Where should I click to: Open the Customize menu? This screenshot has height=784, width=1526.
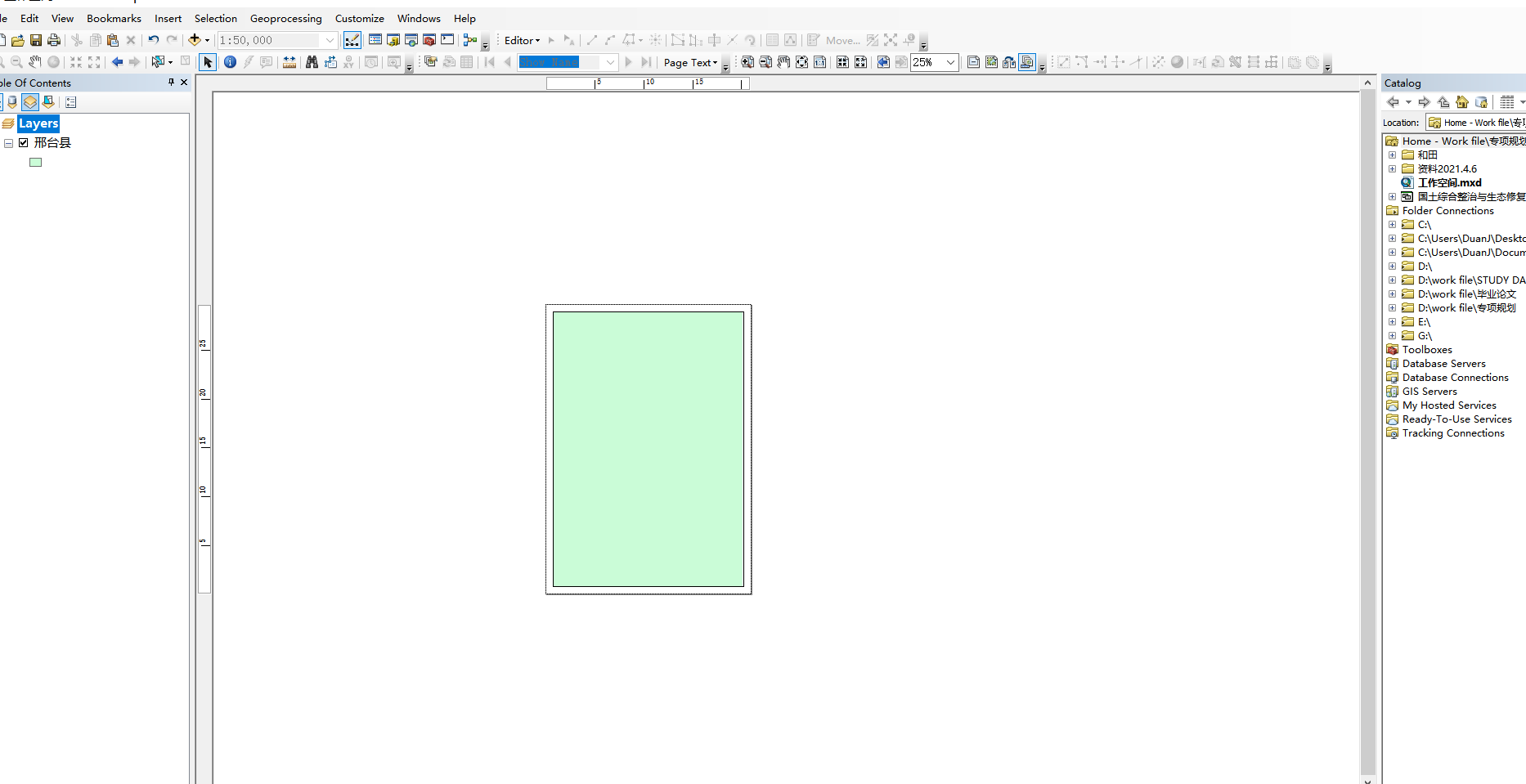(x=359, y=18)
